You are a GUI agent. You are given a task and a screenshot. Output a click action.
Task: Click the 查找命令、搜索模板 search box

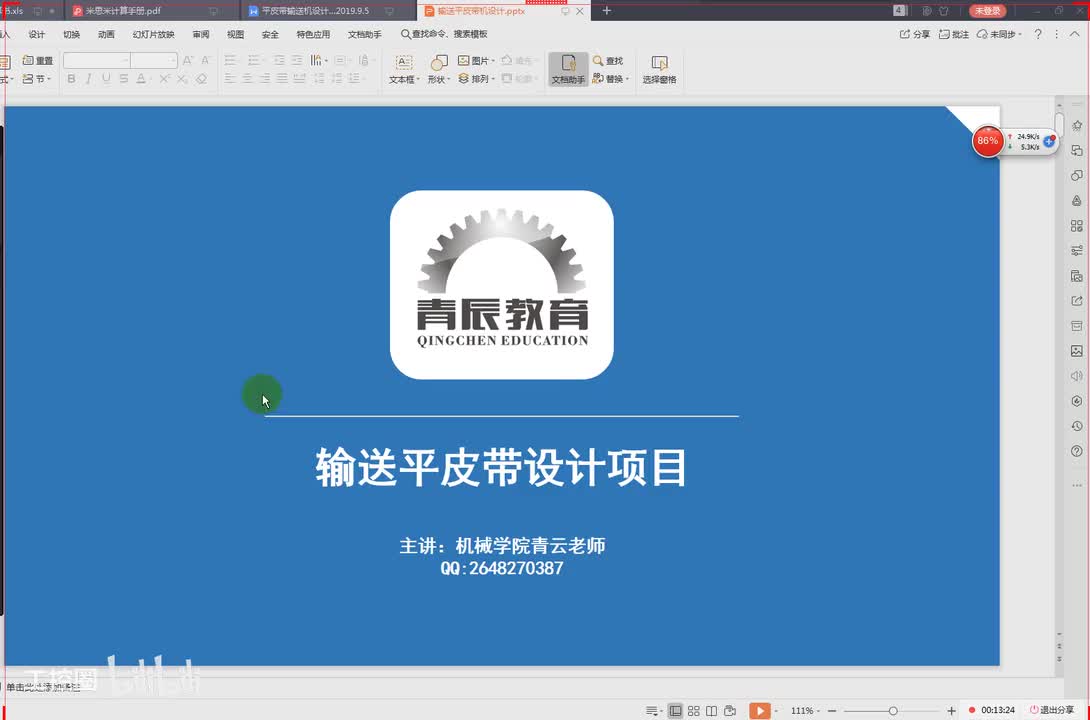445,34
